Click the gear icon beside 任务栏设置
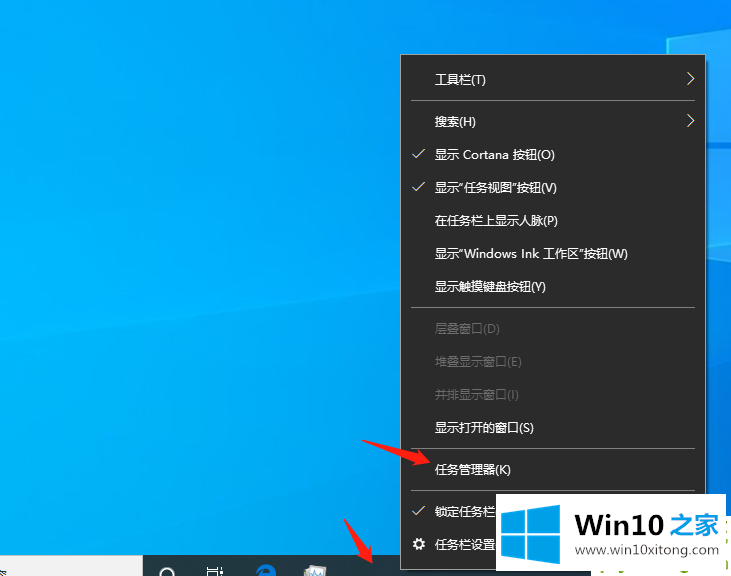This screenshot has width=731, height=576. point(419,545)
